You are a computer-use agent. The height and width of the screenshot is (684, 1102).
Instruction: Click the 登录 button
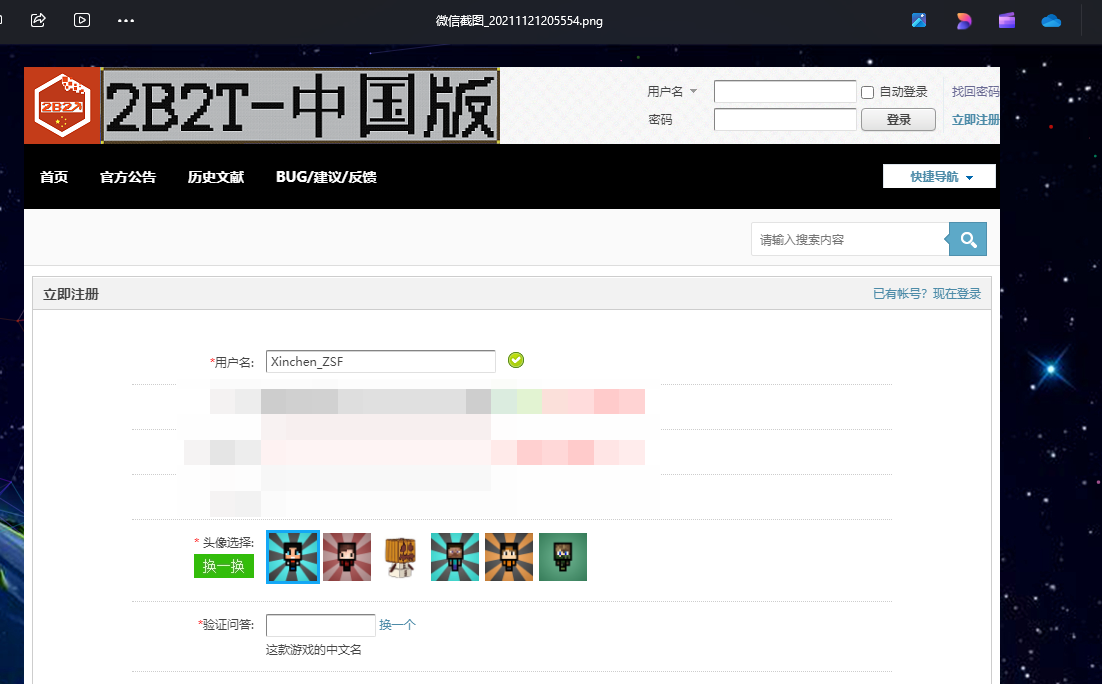[898, 120]
